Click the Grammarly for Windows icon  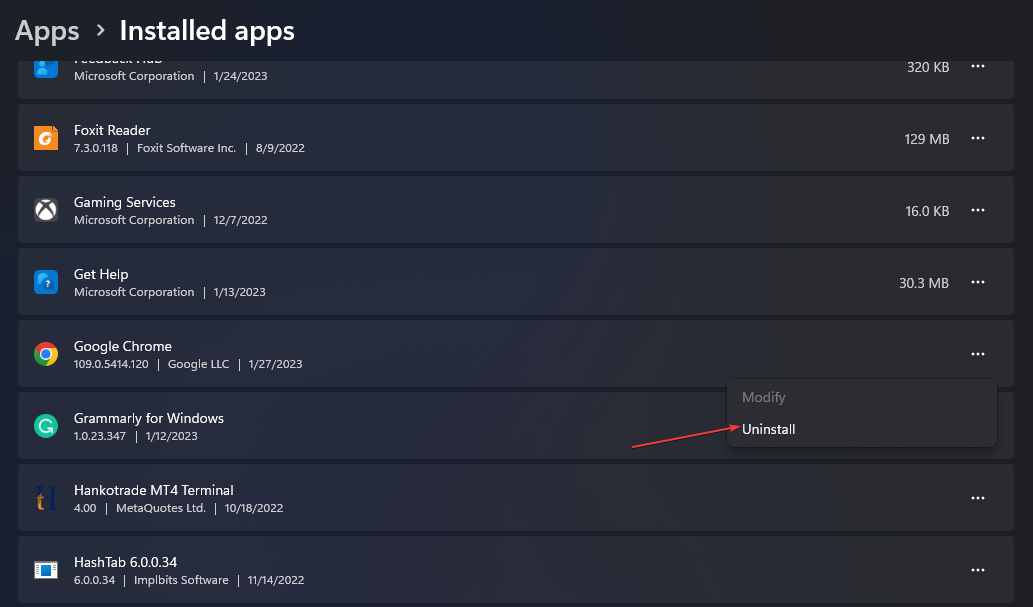tap(46, 426)
